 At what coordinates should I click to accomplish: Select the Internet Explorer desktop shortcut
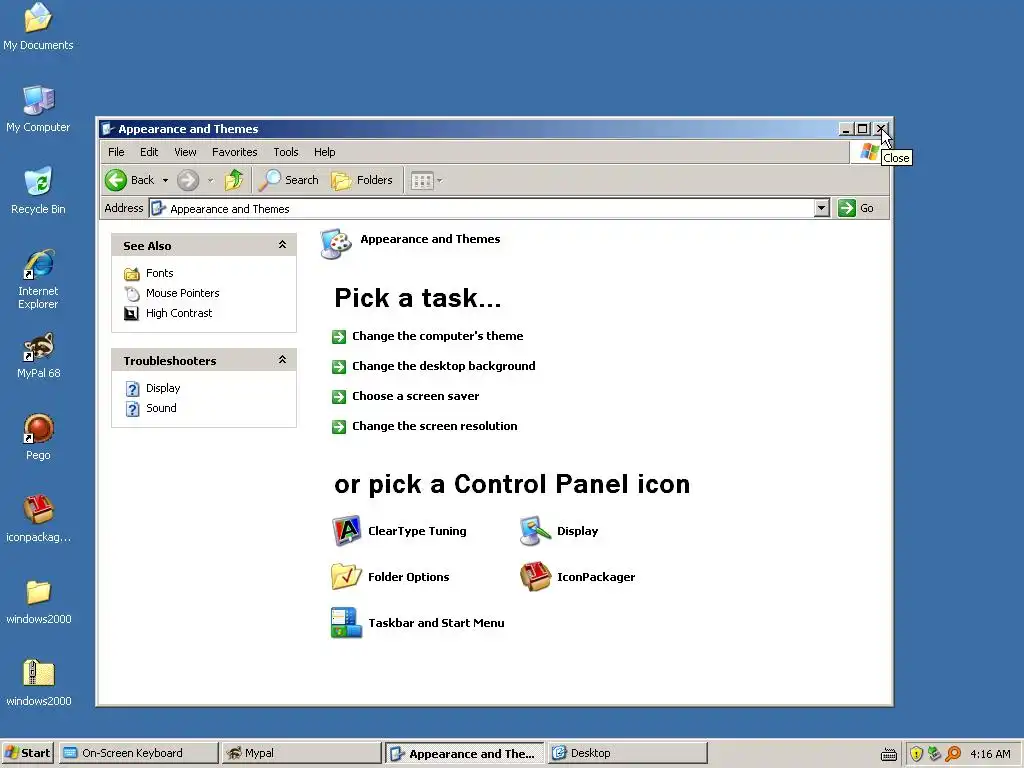point(38,264)
